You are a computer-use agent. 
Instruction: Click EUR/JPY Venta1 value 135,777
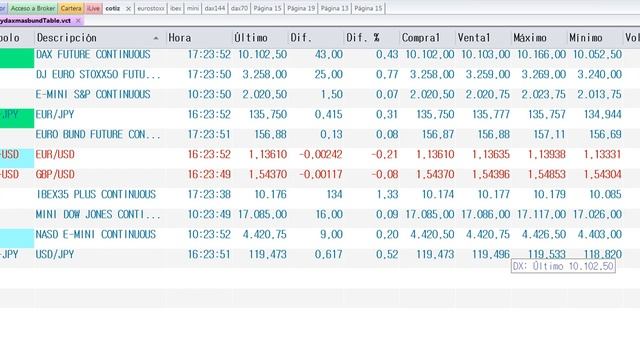click(x=491, y=114)
